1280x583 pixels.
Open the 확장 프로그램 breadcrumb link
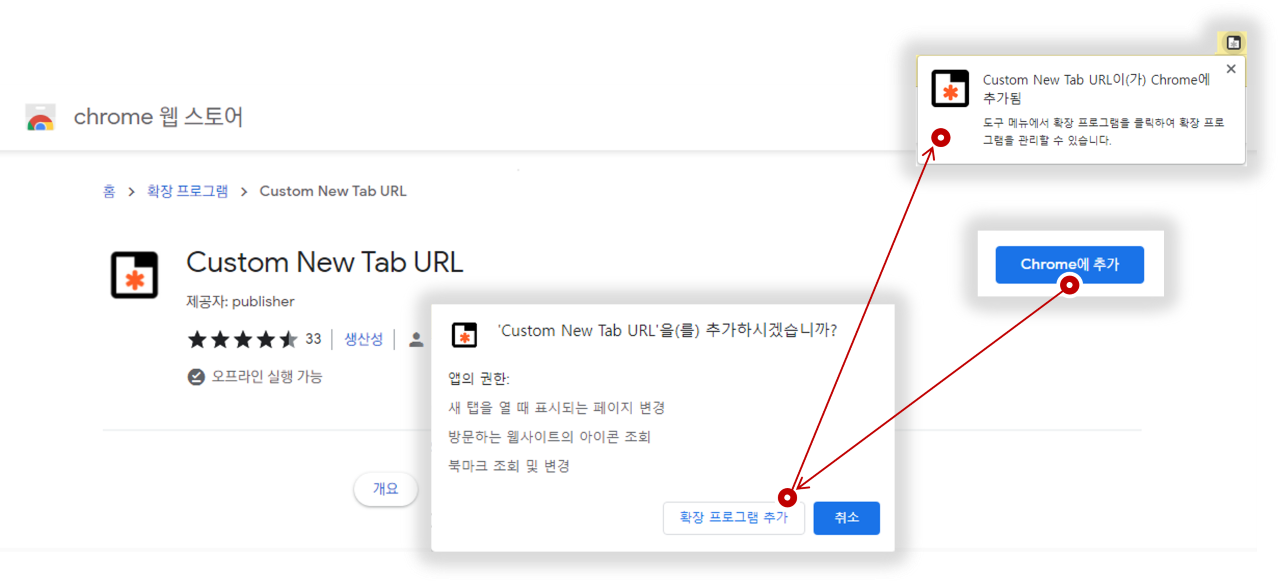click(188, 191)
